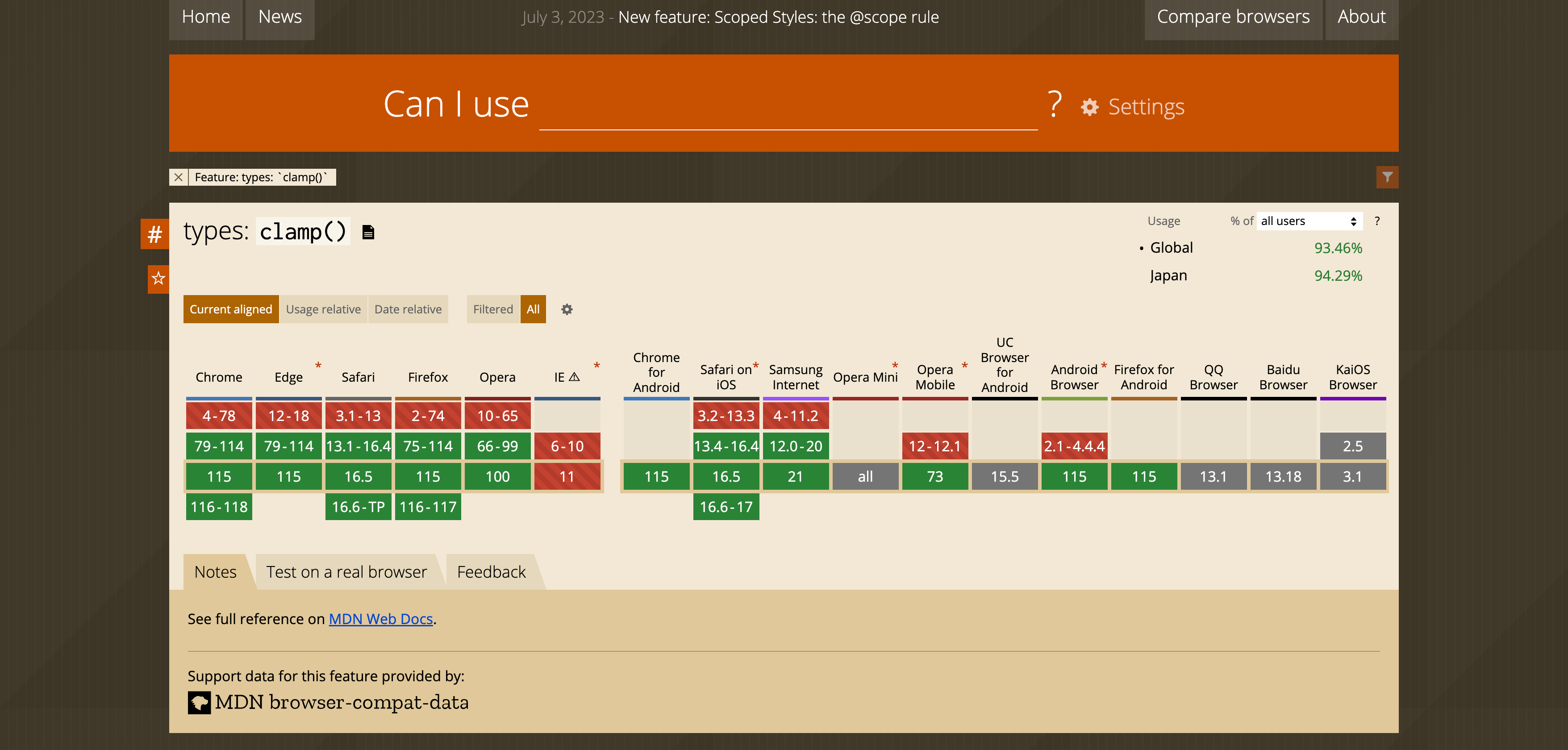Focus the Can I use search field

click(x=788, y=109)
